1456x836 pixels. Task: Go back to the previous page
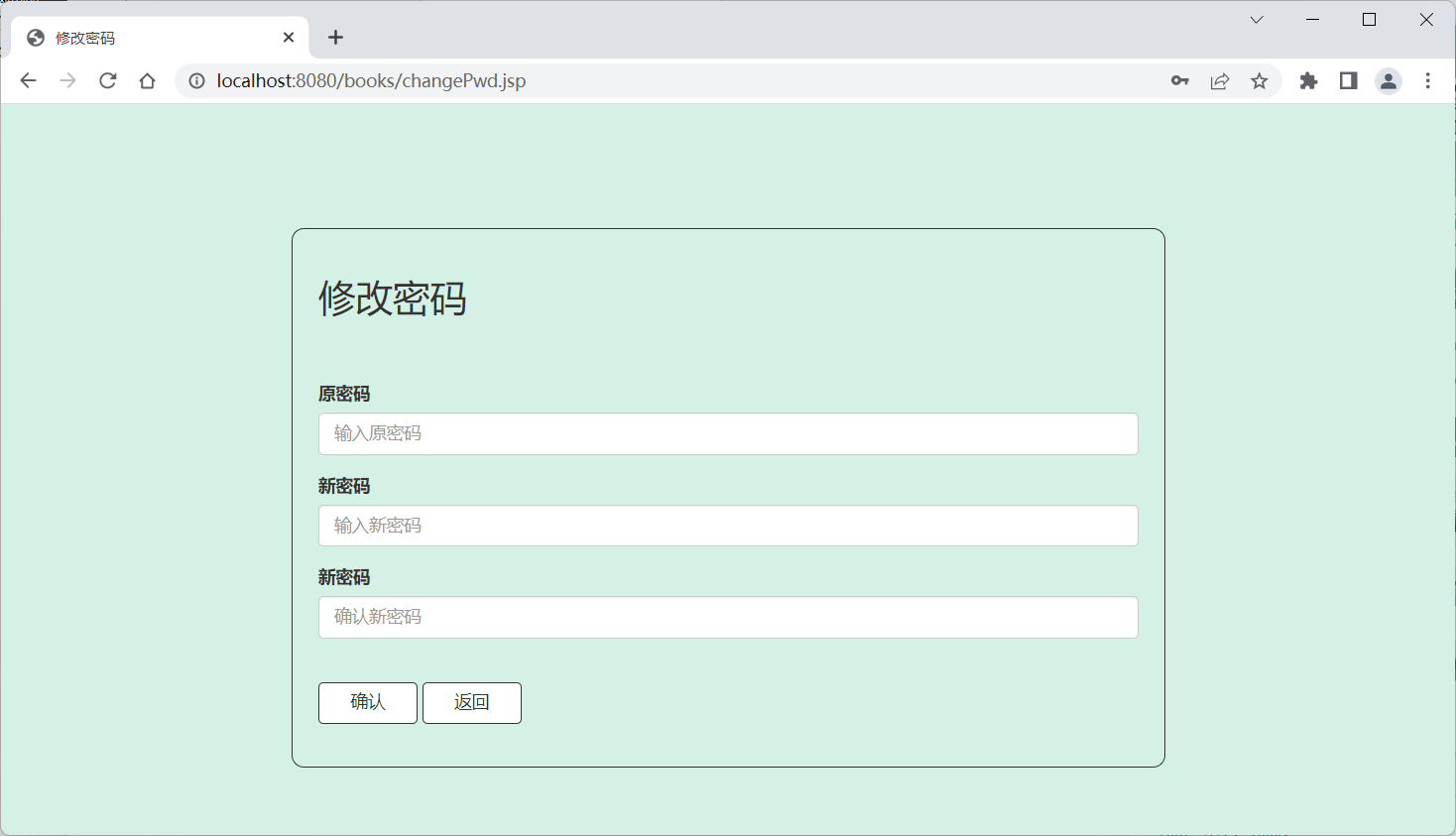pyautogui.click(x=28, y=81)
